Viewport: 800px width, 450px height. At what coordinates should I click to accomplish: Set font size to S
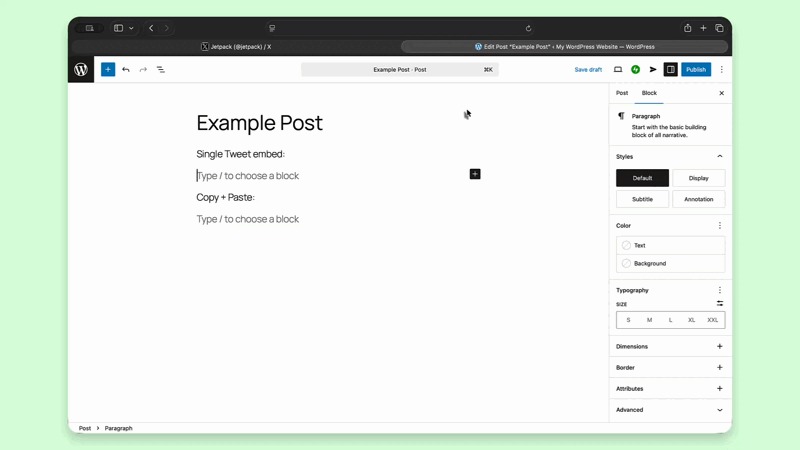[x=628, y=320]
